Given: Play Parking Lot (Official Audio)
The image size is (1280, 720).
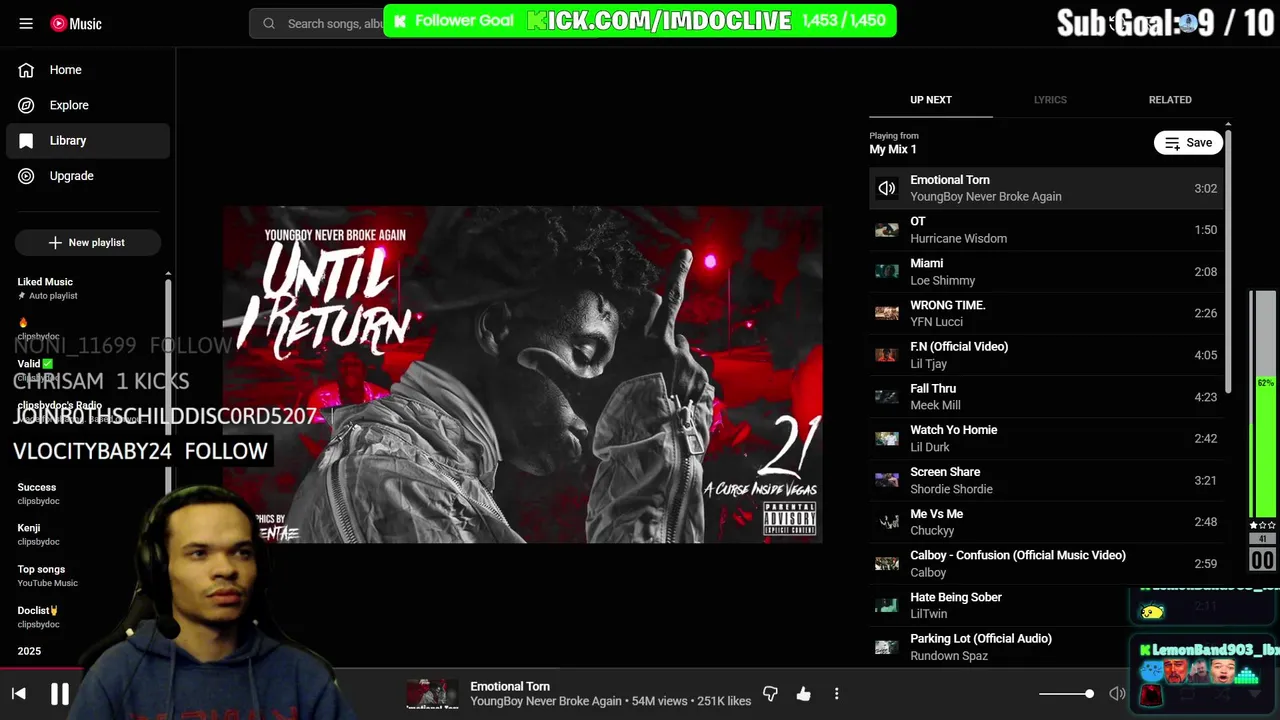Looking at the screenshot, I should click(x=1046, y=647).
